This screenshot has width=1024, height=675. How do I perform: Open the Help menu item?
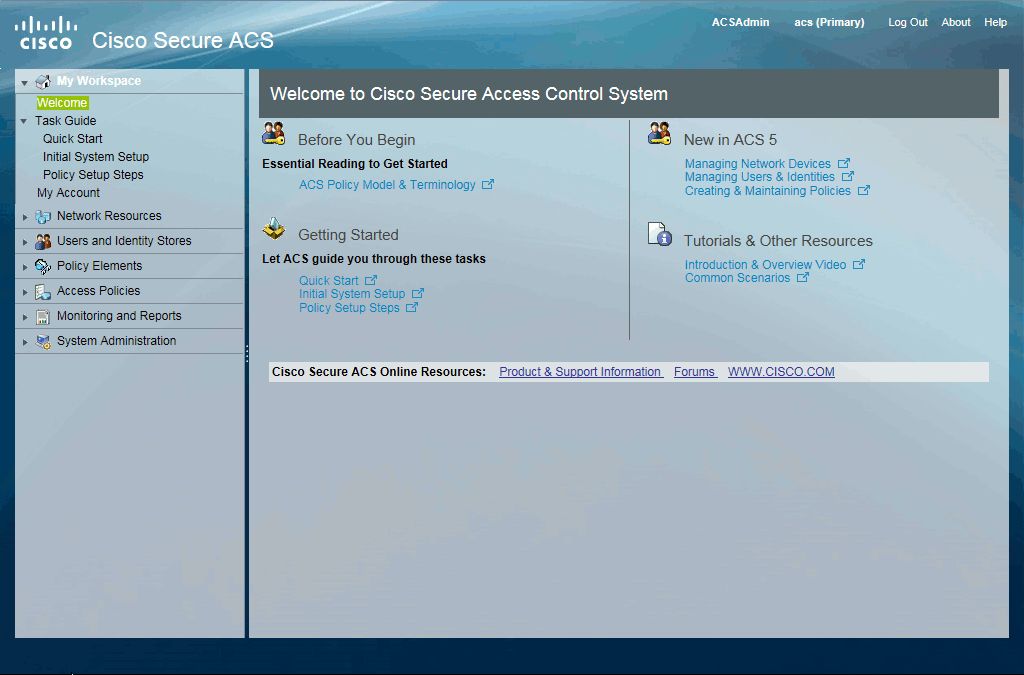click(x=995, y=22)
